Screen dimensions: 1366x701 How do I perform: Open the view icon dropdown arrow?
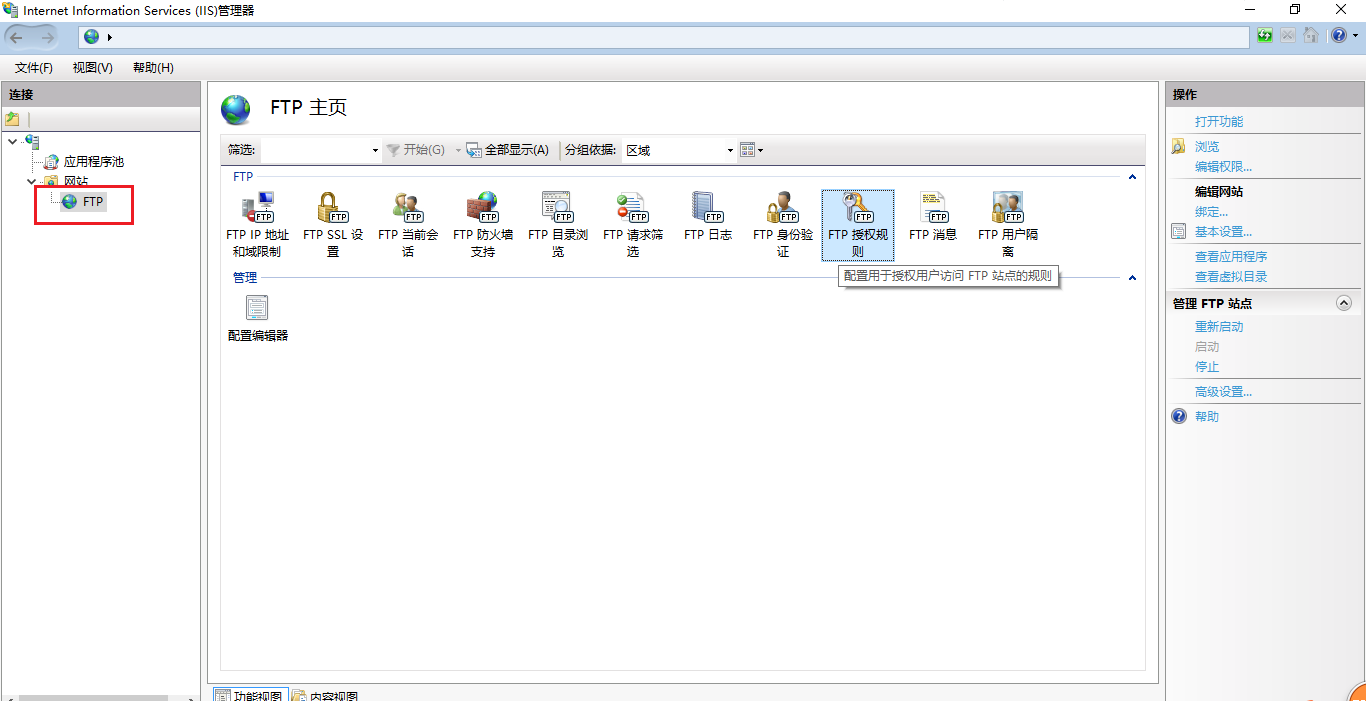(761, 150)
